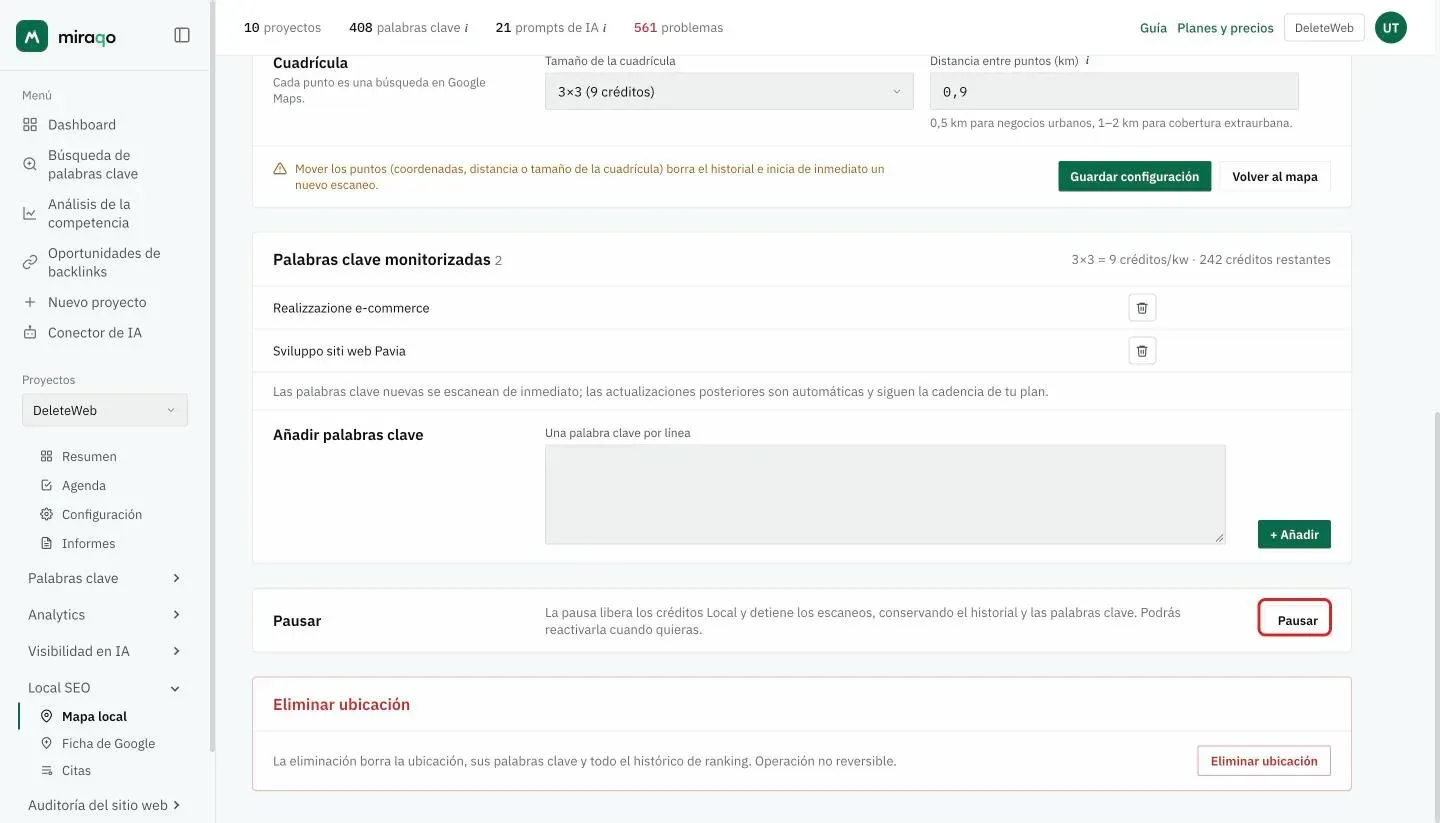1440x823 pixels.
Task: Click the Eliminar ubicación button
Action: pyautogui.click(x=1264, y=761)
